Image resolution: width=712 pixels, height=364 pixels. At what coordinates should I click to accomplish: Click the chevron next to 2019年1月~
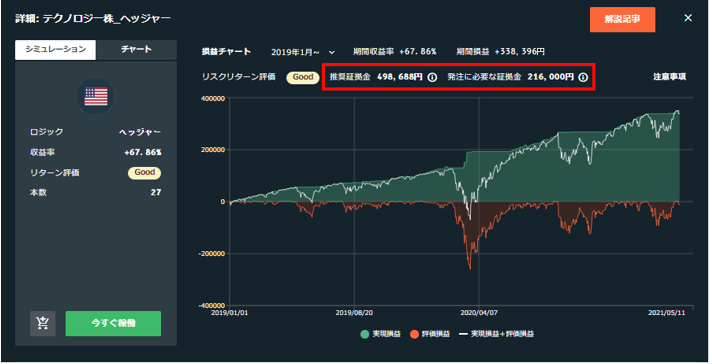coord(332,52)
